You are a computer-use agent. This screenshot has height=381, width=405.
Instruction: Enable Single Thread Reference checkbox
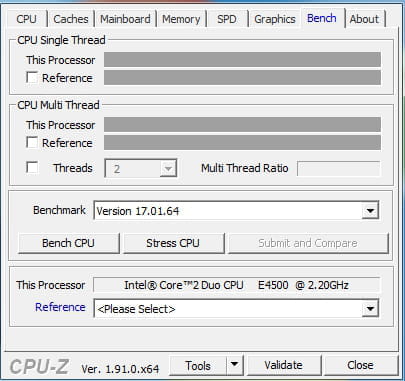pos(32,77)
